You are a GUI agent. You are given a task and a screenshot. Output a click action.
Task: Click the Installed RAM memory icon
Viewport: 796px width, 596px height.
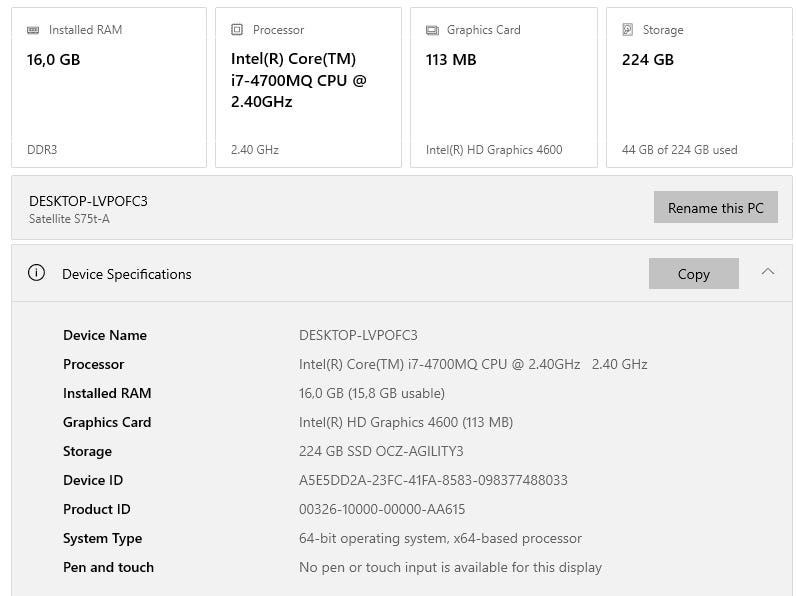(34, 30)
